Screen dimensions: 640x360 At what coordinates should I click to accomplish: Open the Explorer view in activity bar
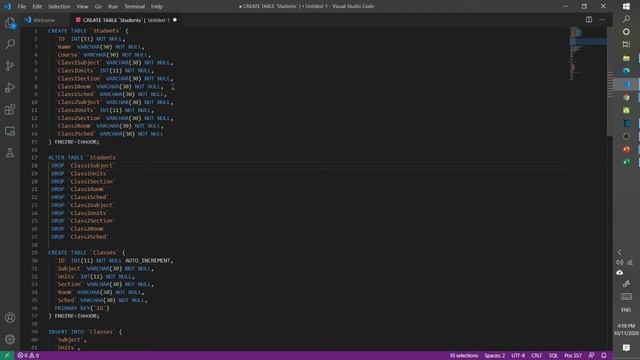point(10,22)
